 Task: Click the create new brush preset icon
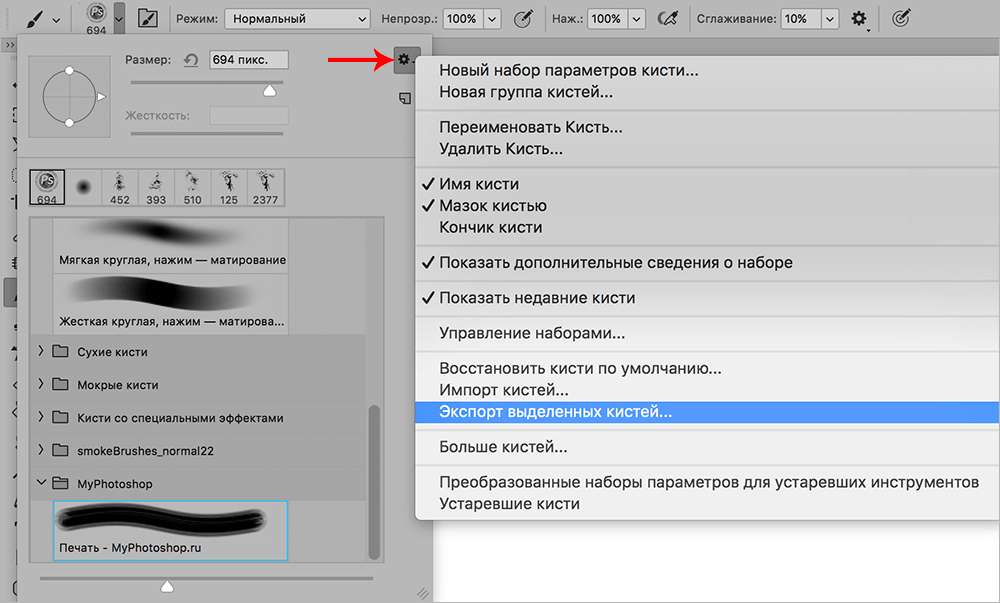pos(405,98)
